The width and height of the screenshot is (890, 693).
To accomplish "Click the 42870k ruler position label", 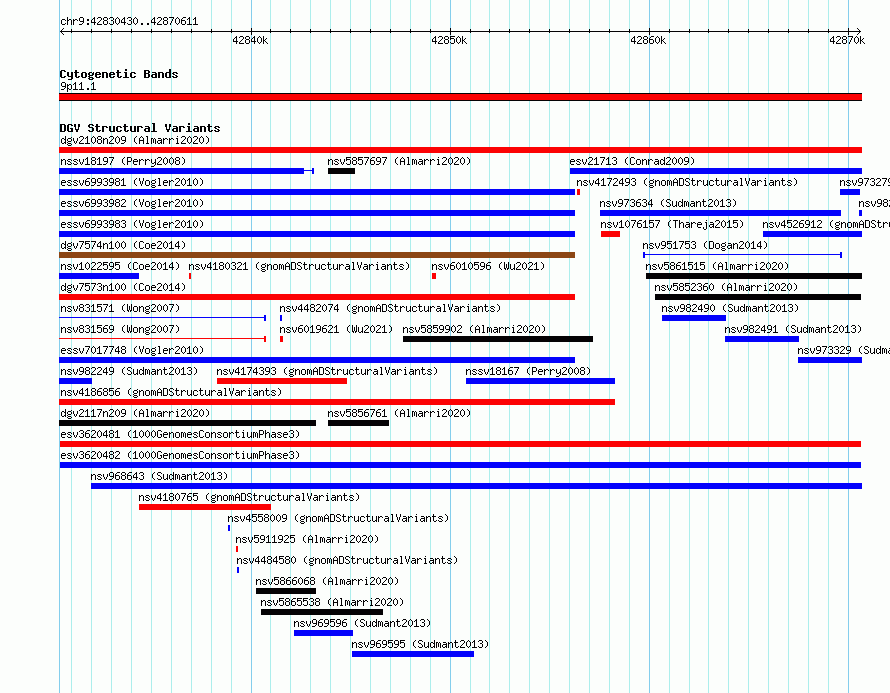I will click(847, 40).
